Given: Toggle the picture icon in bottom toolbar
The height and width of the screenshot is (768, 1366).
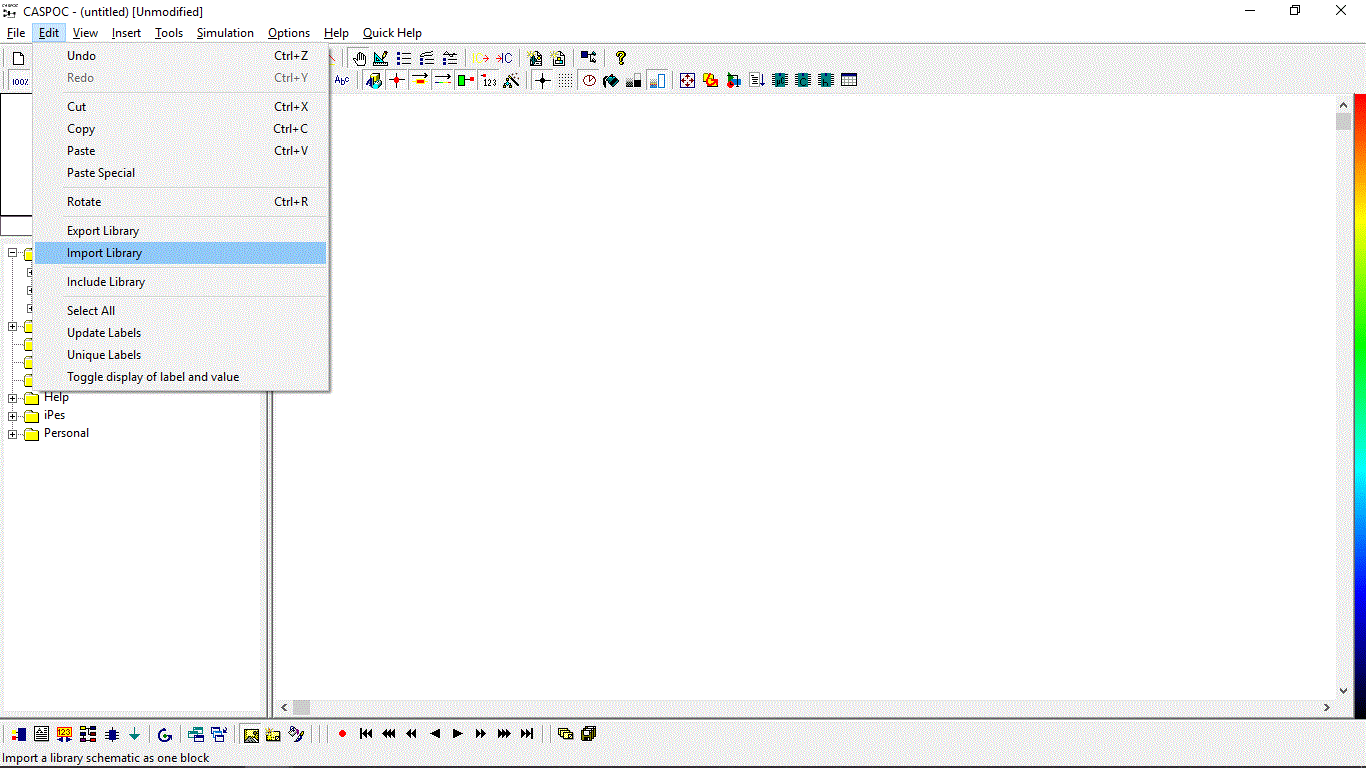Looking at the screenshot, I should [x=251, y=734].
